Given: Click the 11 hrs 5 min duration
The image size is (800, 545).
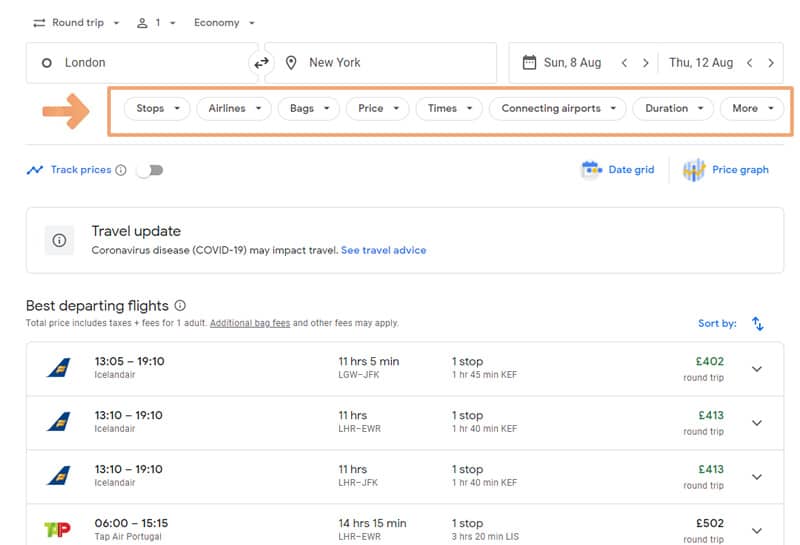Looking at the screenshot, I should coord(369,362).
